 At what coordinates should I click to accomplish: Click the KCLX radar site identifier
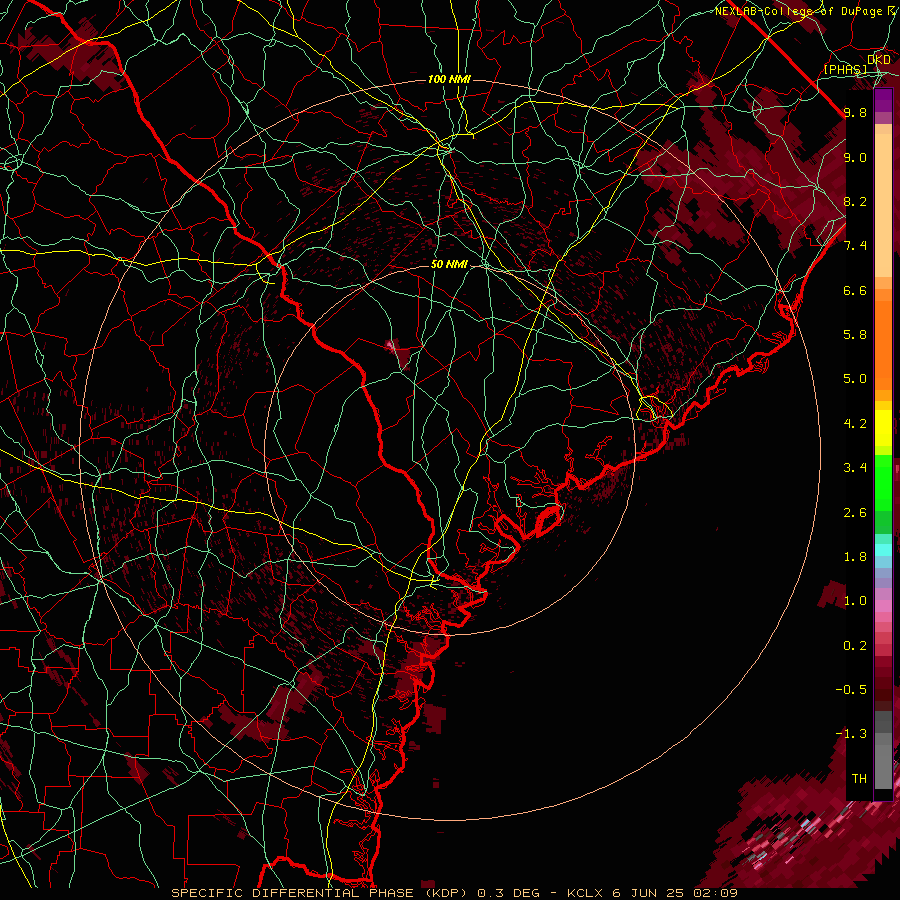pyautogui.click(x=585, y=893)
